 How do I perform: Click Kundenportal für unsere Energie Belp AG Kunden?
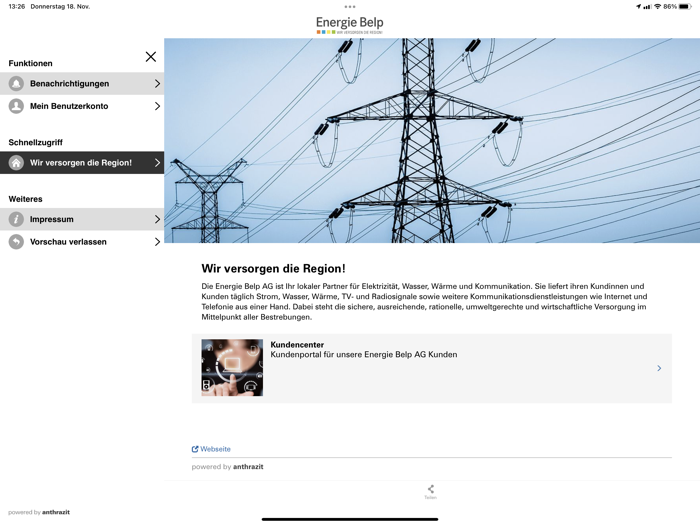364,354
